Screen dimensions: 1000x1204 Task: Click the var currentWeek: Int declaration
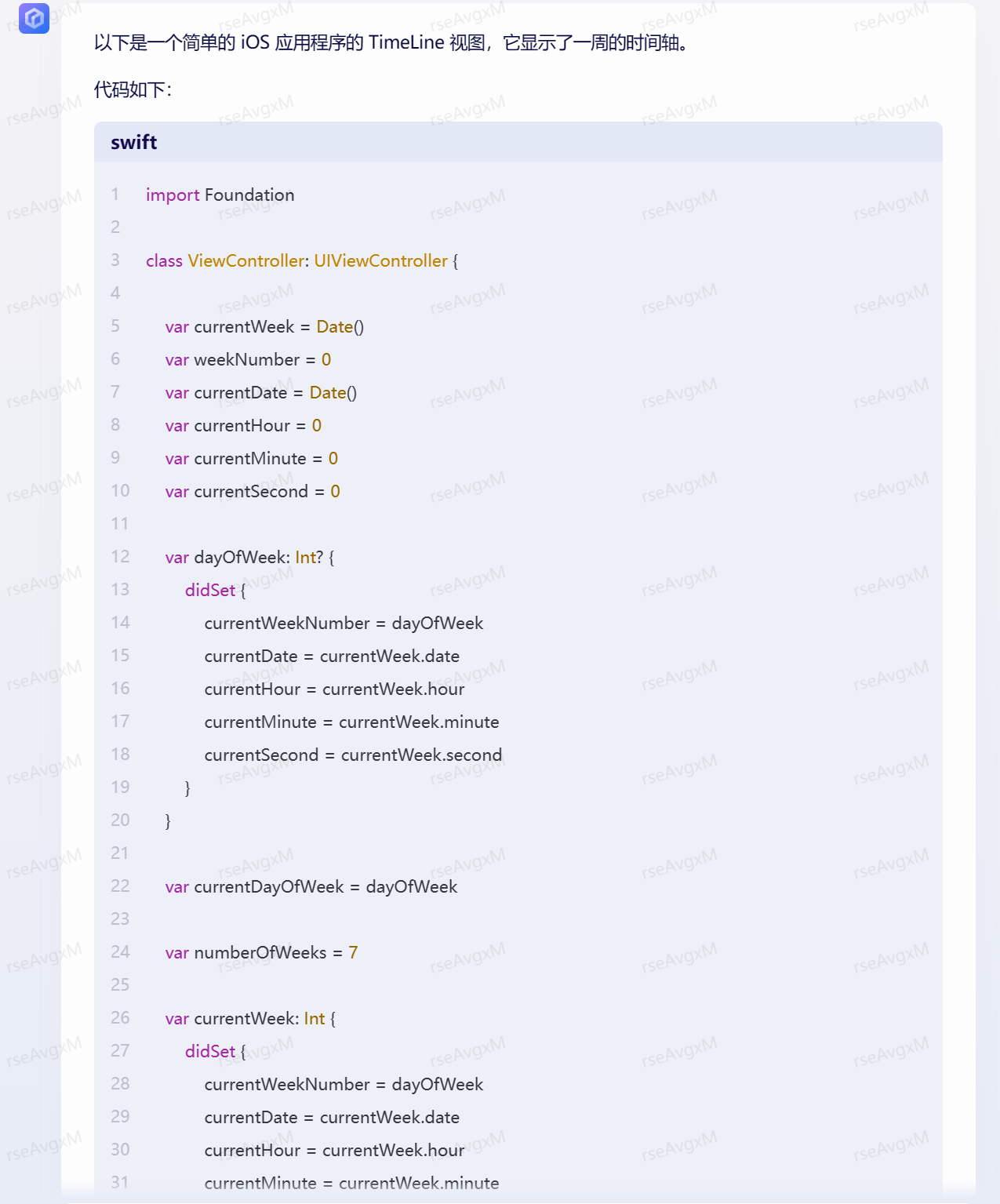tap(250, 1018)
